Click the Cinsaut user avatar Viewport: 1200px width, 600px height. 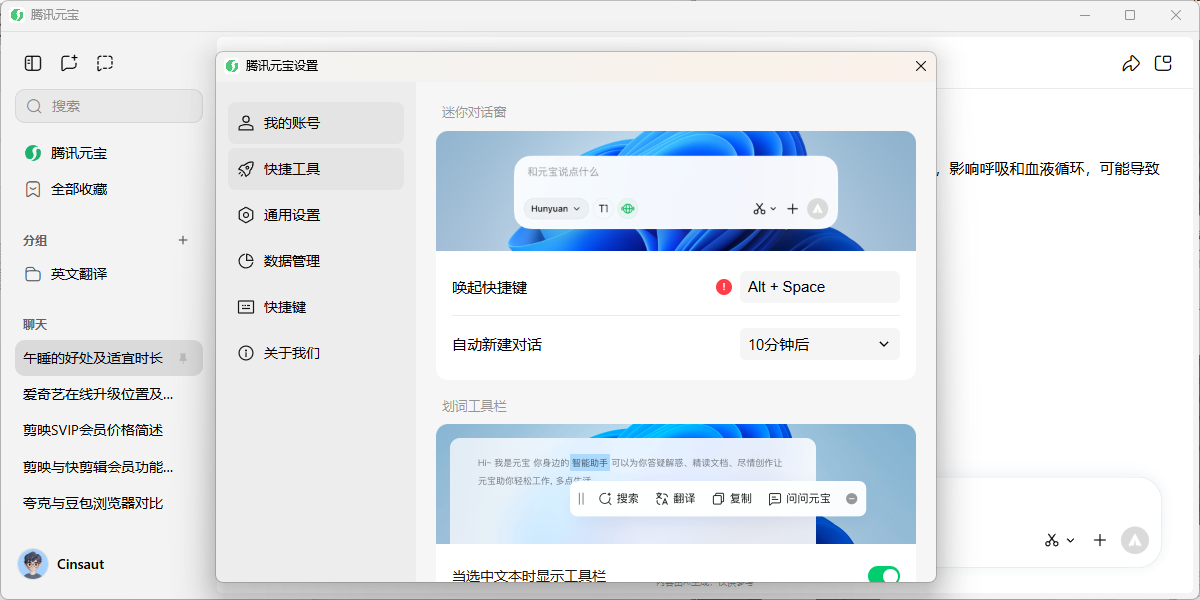click(x=33, y=564)
